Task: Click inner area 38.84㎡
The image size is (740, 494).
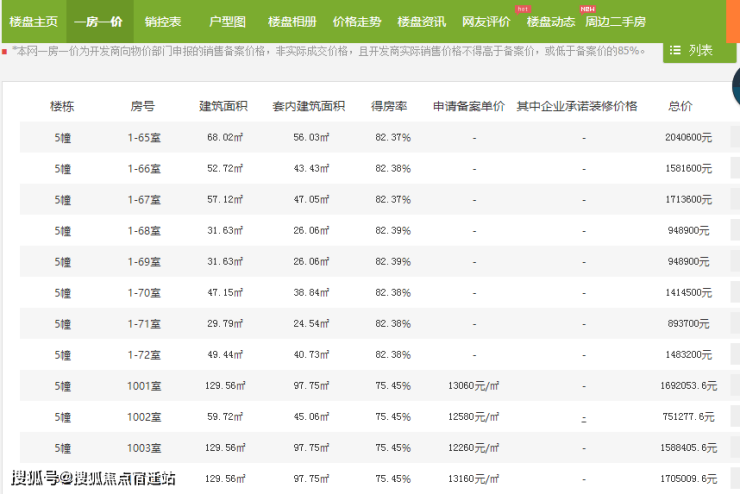Action: pos(311,293)
